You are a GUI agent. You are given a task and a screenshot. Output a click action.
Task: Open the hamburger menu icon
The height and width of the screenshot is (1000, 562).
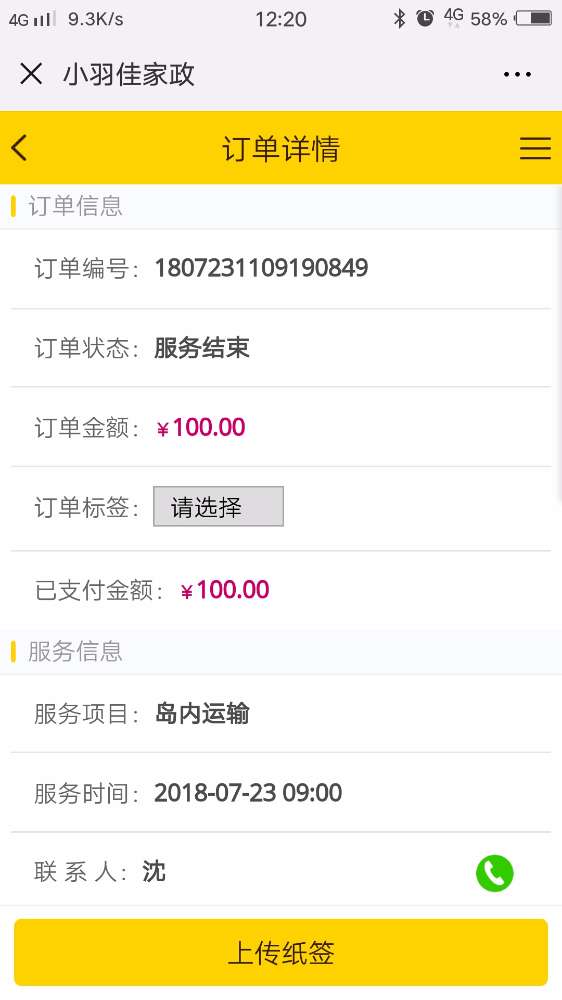pos(535,148)
